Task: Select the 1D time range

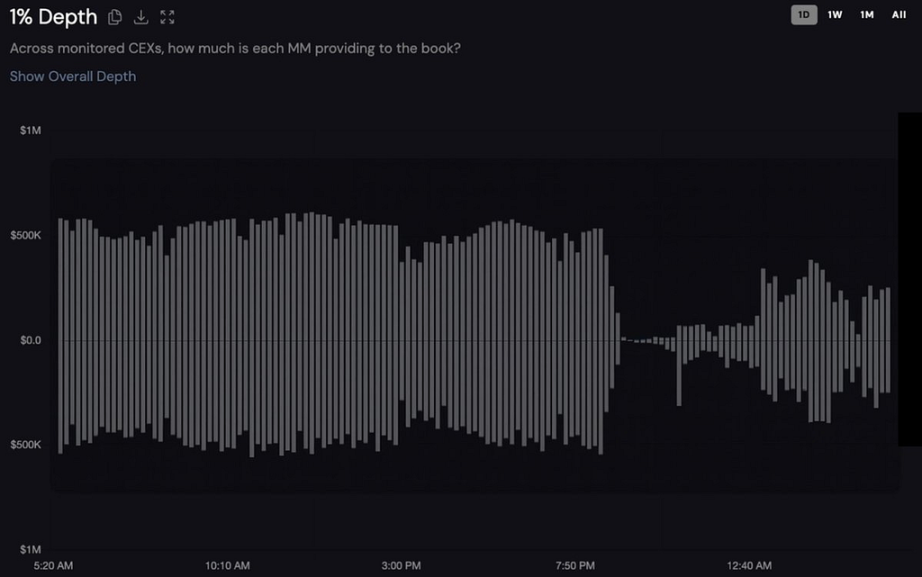Action: (x=804, y=15)
